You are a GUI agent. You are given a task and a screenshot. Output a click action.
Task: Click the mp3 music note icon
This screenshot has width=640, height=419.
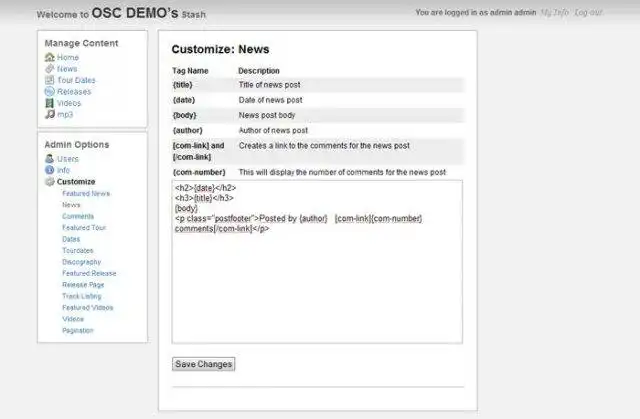point(49,114)
